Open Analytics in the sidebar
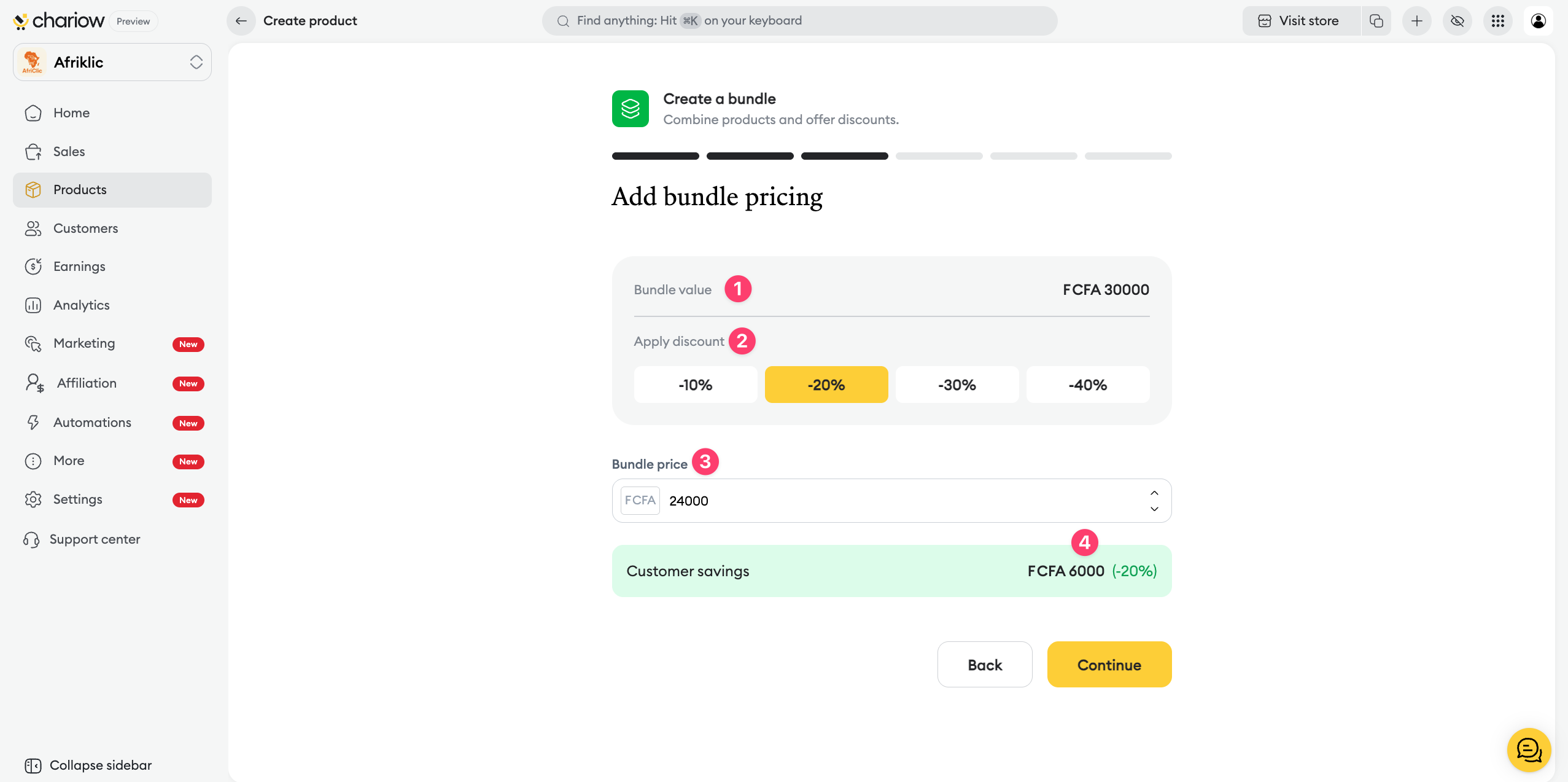 click(81, 305)
